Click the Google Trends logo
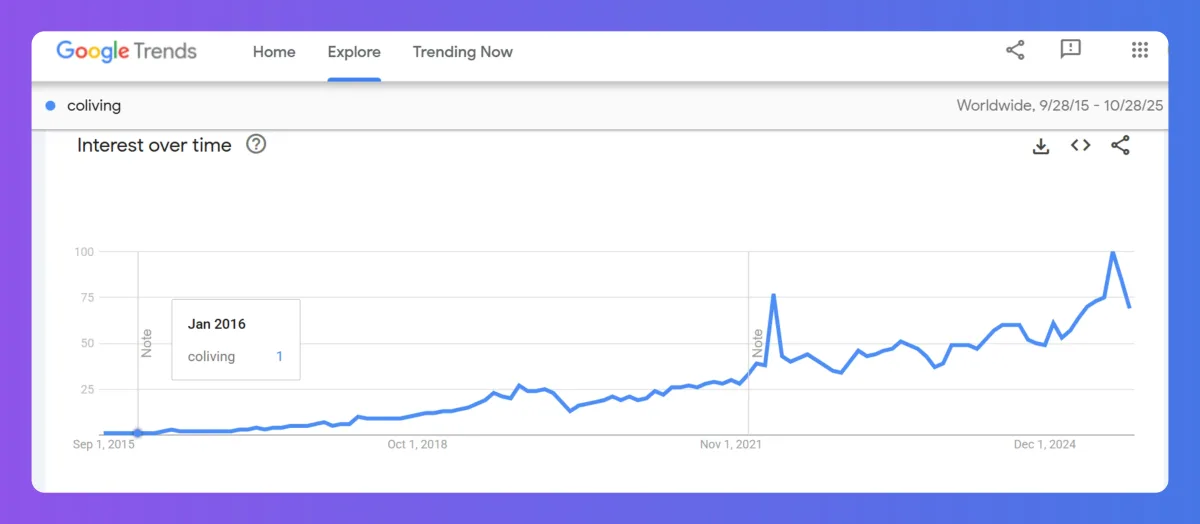1200x524 pixels. pos(126,52)
